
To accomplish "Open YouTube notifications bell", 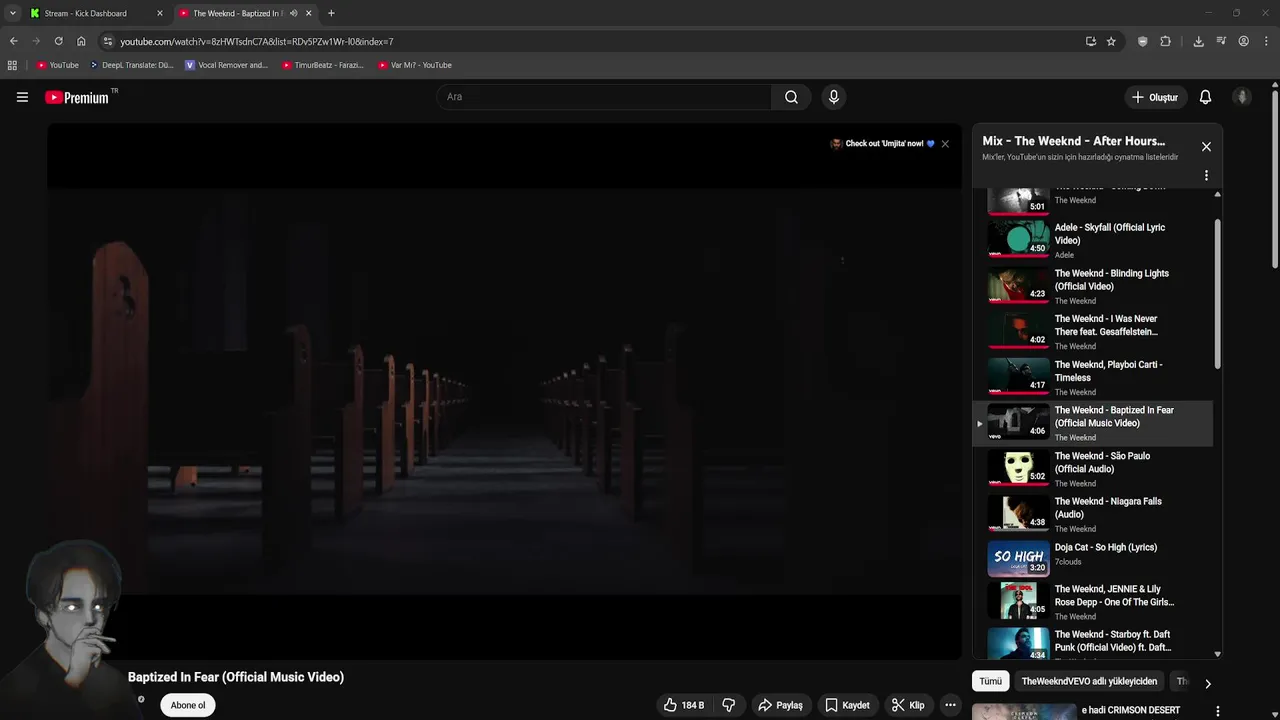I will tap(1205, 97).
